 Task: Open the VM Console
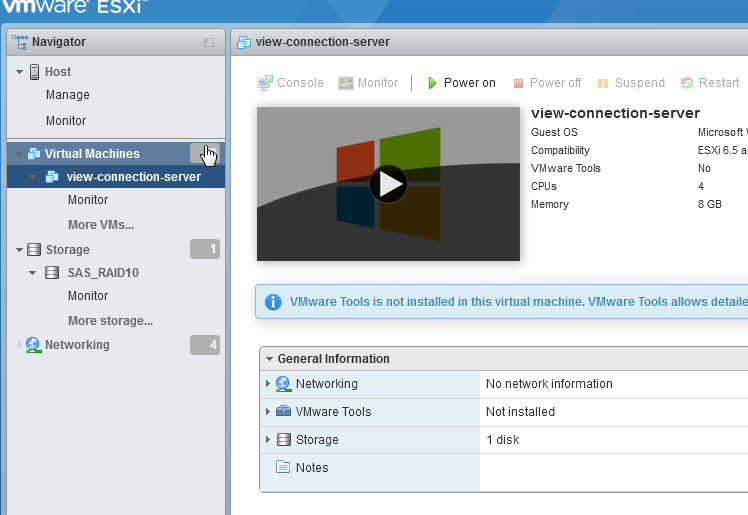(290, 83)
